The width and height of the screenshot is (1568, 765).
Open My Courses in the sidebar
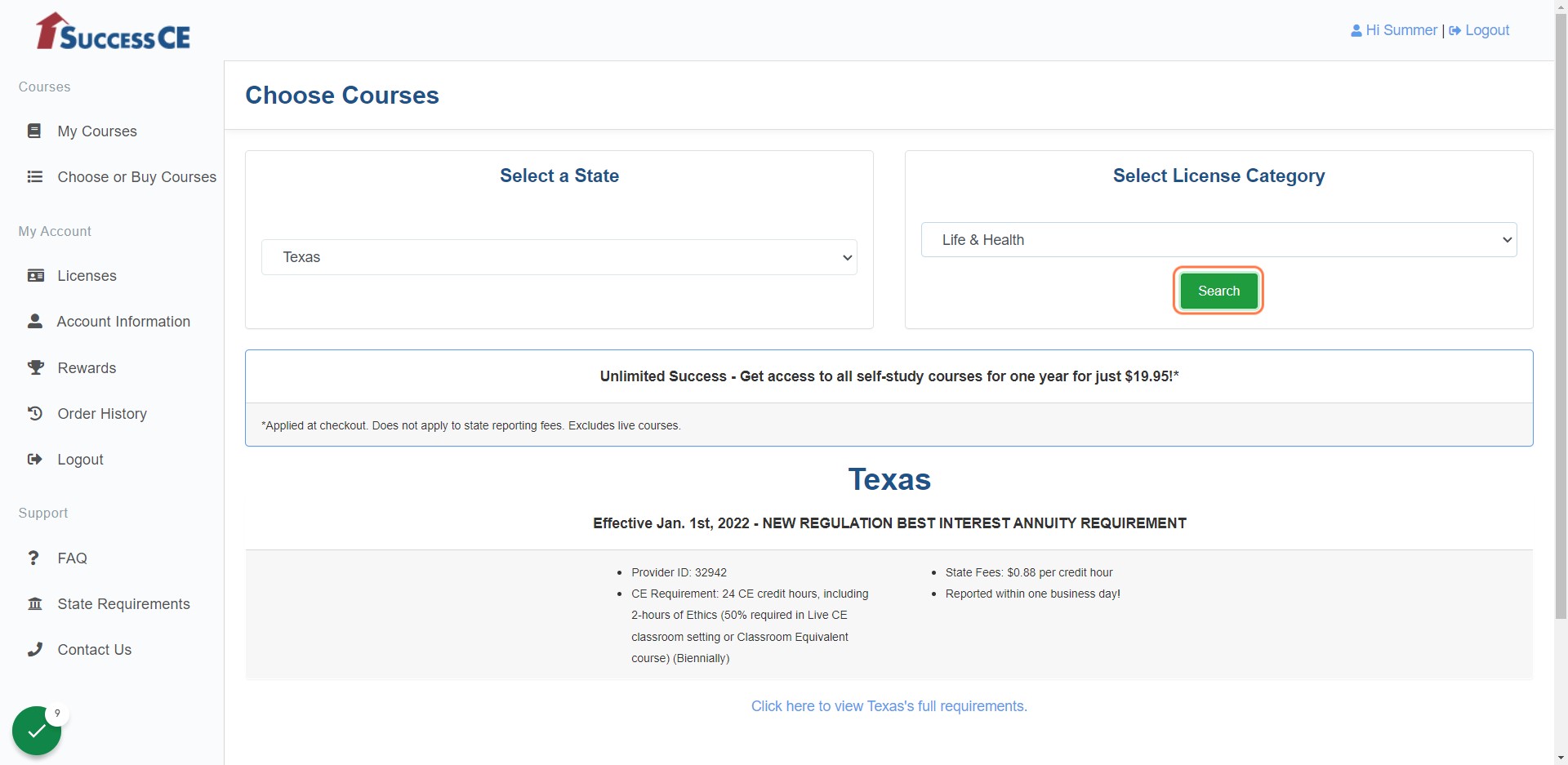pos(97,131)
